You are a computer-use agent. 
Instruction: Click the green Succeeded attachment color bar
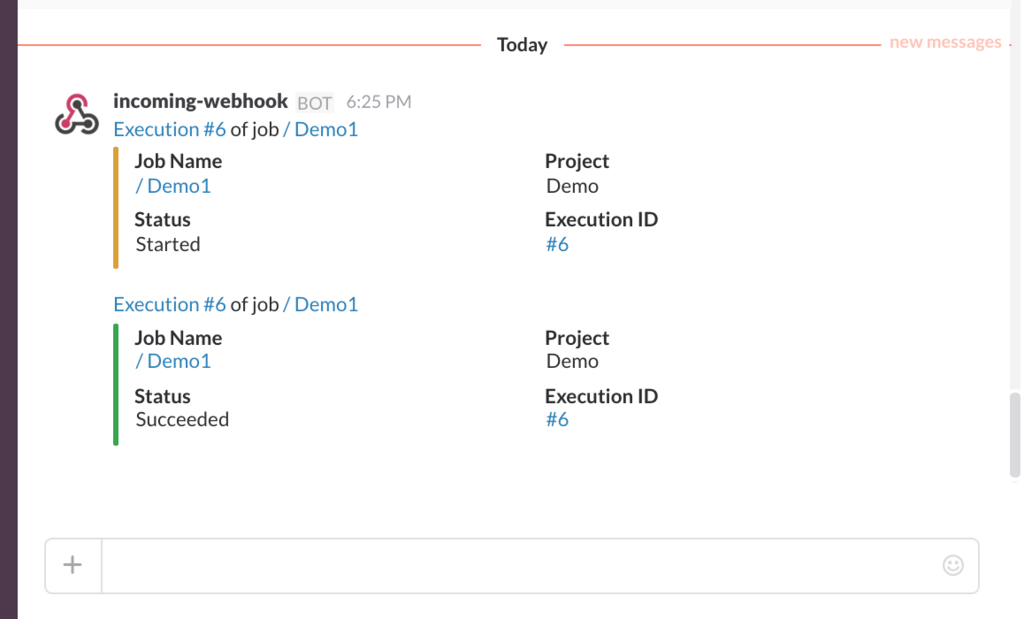pyautogui.click(x=116, y=384)
